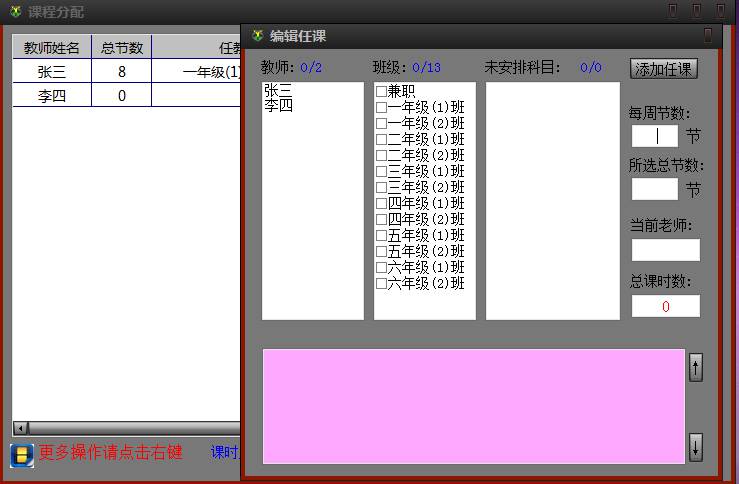Click the 所选总节数 input field
The height and width of the screenshot is (484, 739).
click(655, 189)
